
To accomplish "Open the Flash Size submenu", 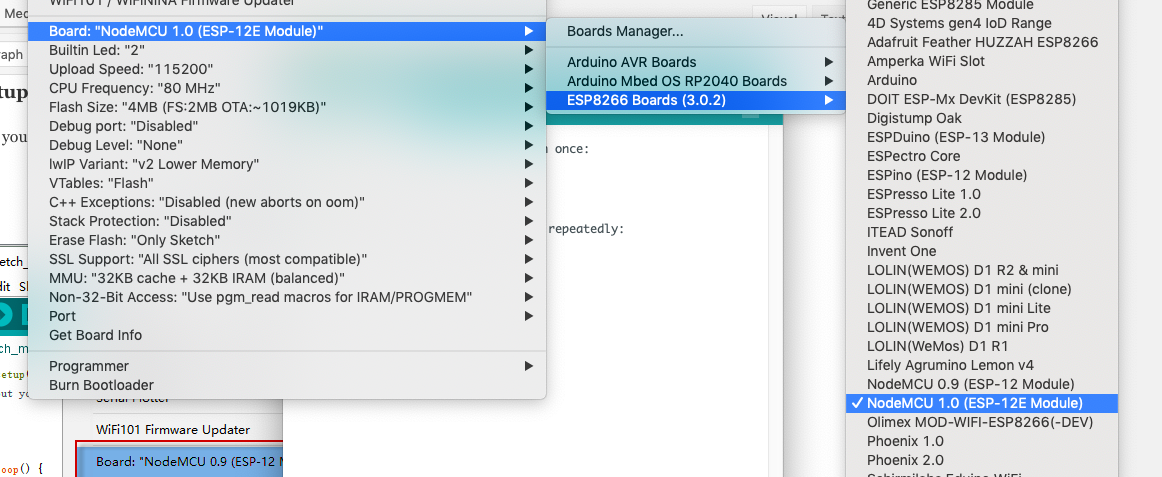I will click(287, 107).
